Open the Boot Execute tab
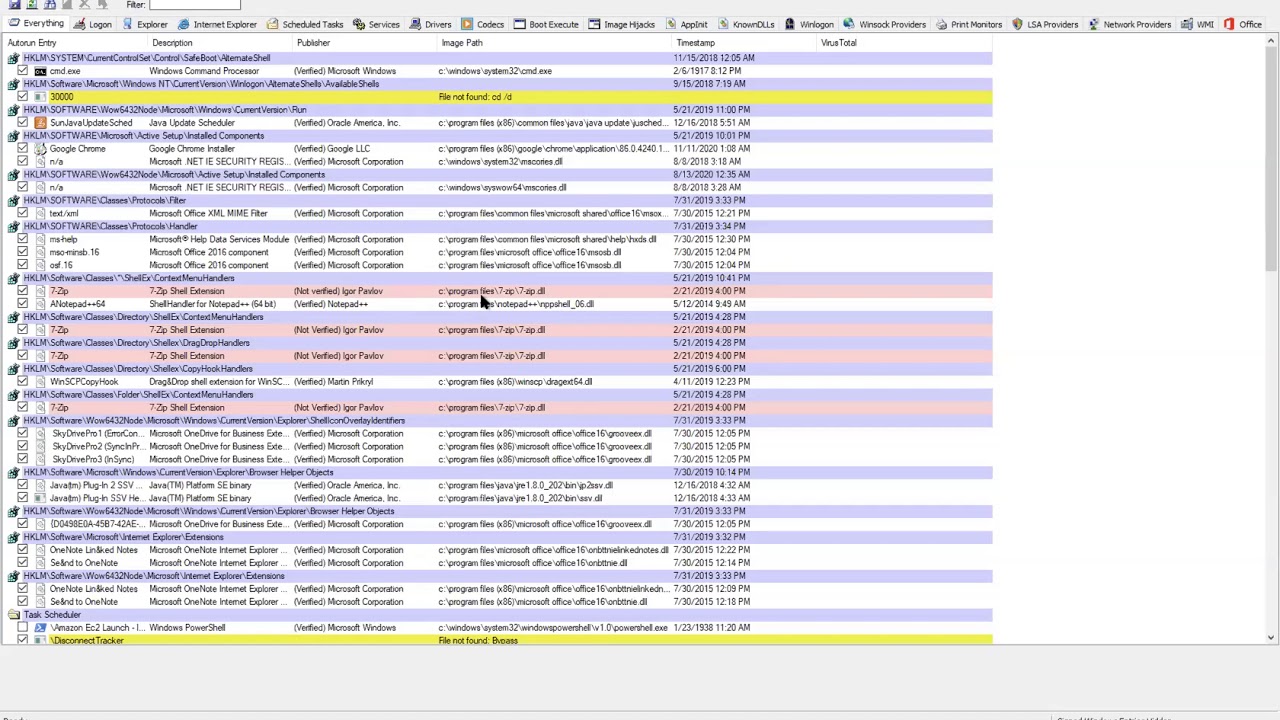This screenshot has width=1280, height=720. (x=546, y=24)
